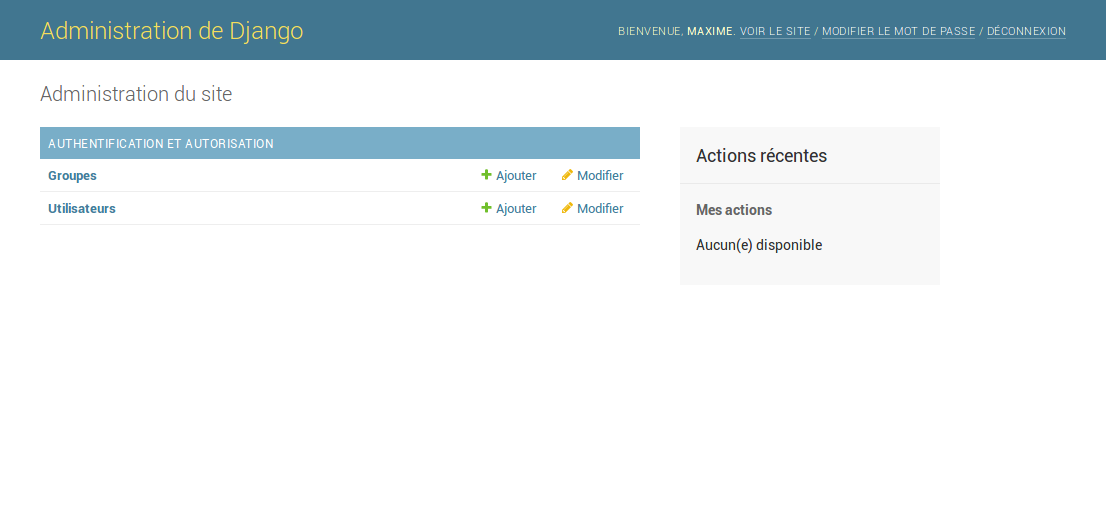Click the green plus icon for Groupes
1106x518 pixels.
point(486,175)
